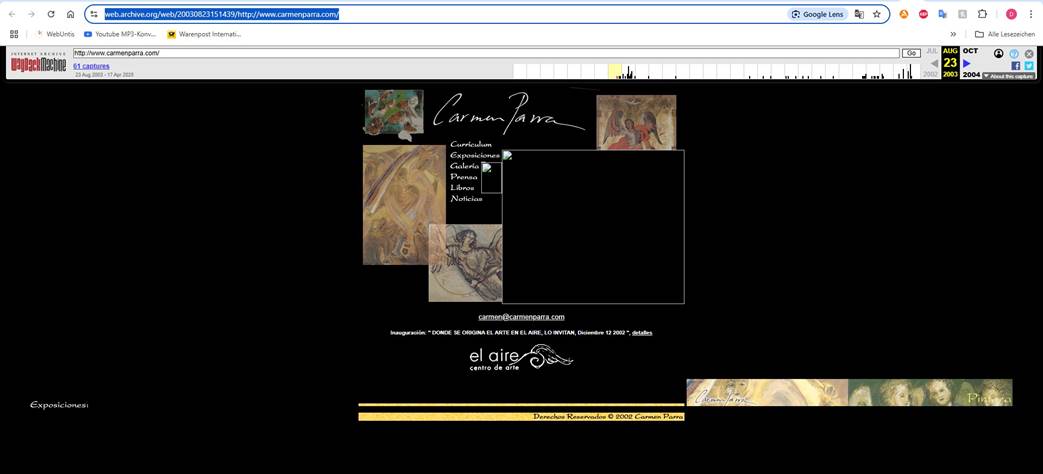1043x474 pixels.
Task: Open the Galeria menu item
Action: pos(464,166)
